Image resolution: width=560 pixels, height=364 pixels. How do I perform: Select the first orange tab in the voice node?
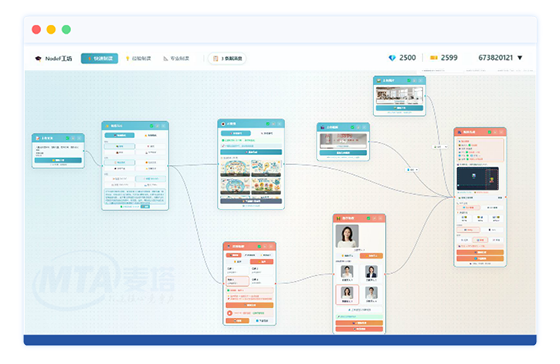[x=234, y=255]
